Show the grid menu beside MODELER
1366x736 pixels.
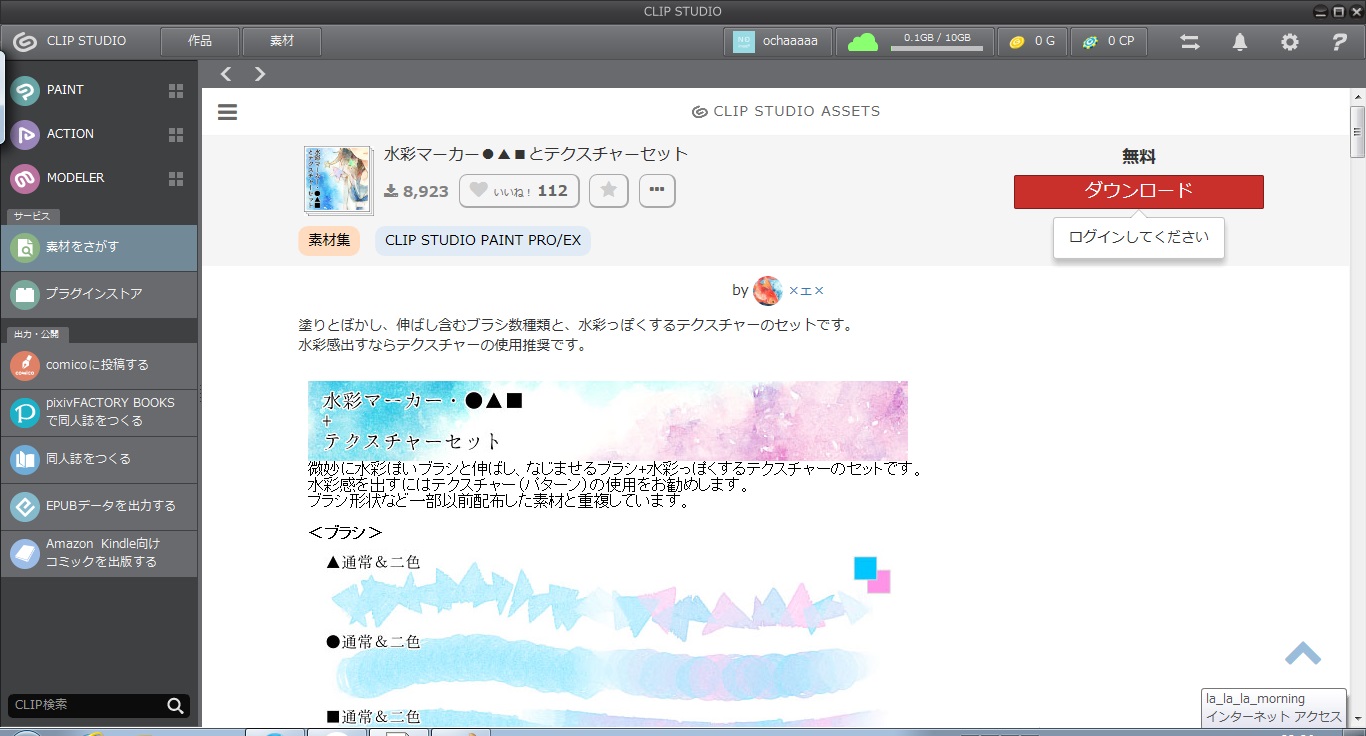click(176, 179)
